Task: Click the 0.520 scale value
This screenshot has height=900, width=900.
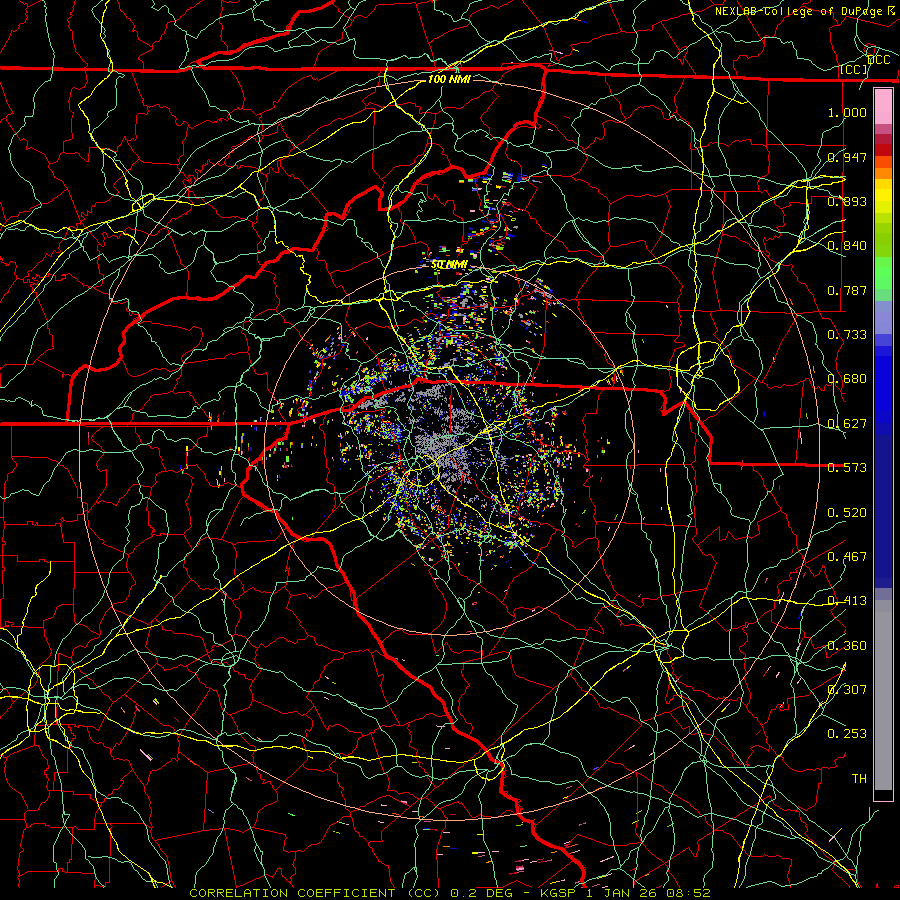Action: 847,513
